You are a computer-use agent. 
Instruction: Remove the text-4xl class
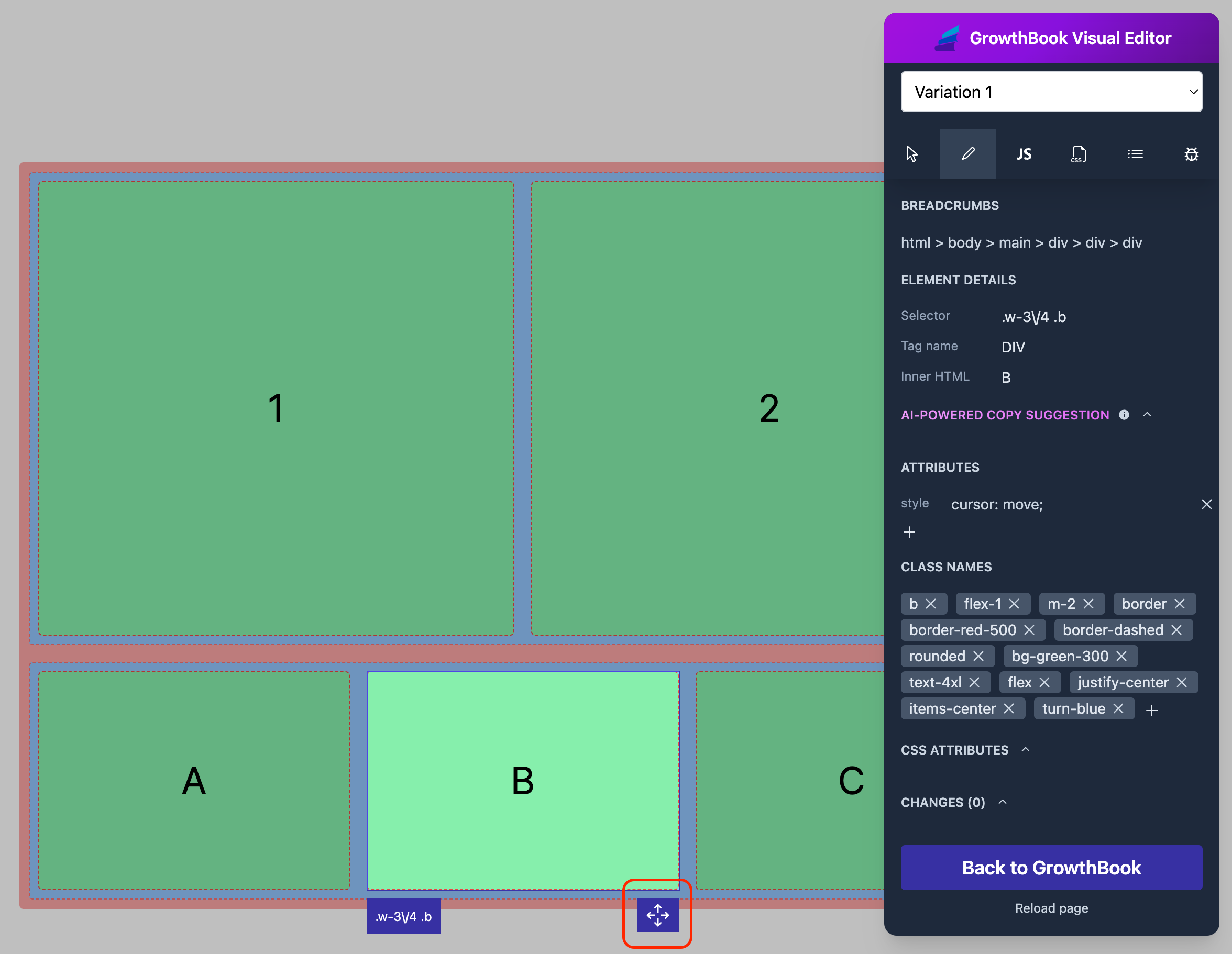pos(974,682)
